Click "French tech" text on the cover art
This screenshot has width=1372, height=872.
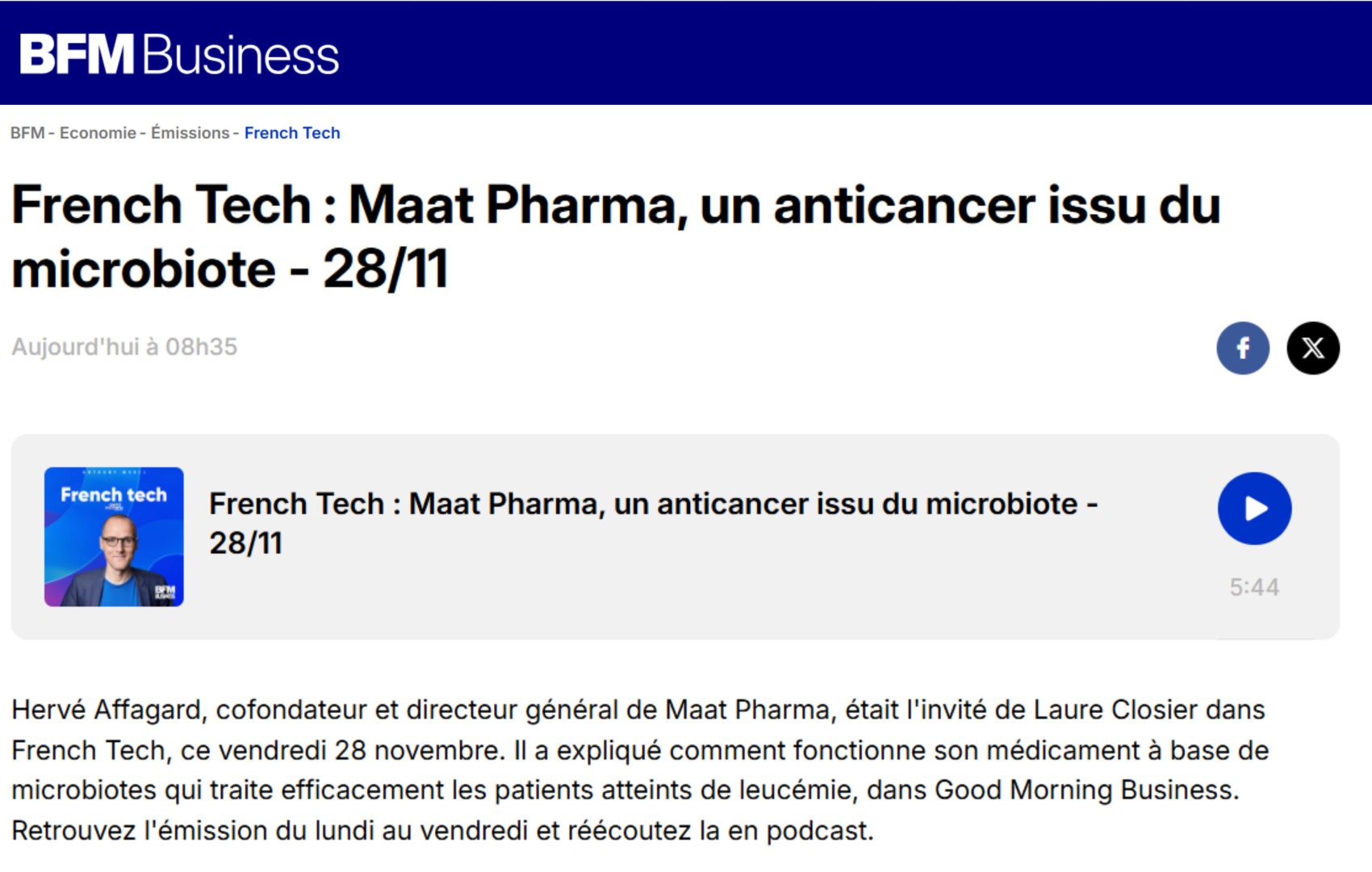point(114,495)
